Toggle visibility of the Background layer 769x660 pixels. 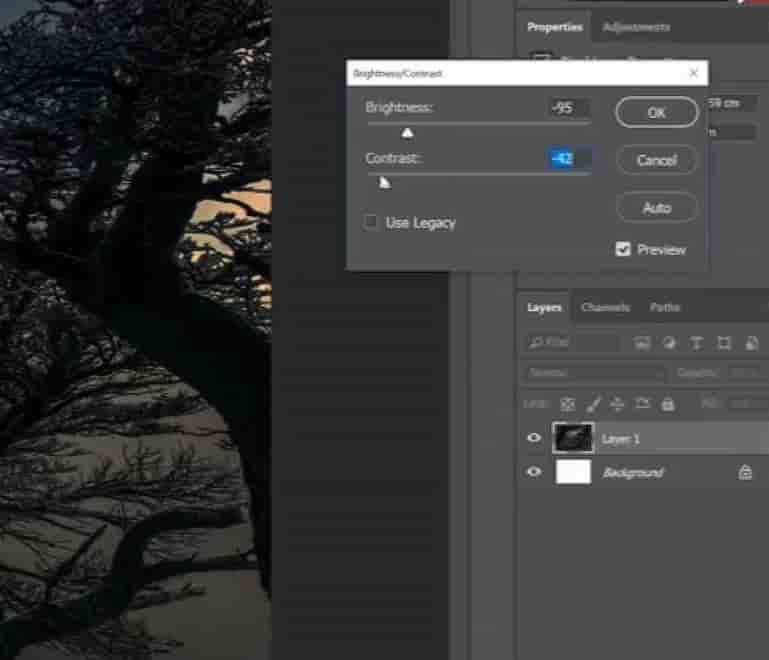pyautogui.click(x=534, y=472)
